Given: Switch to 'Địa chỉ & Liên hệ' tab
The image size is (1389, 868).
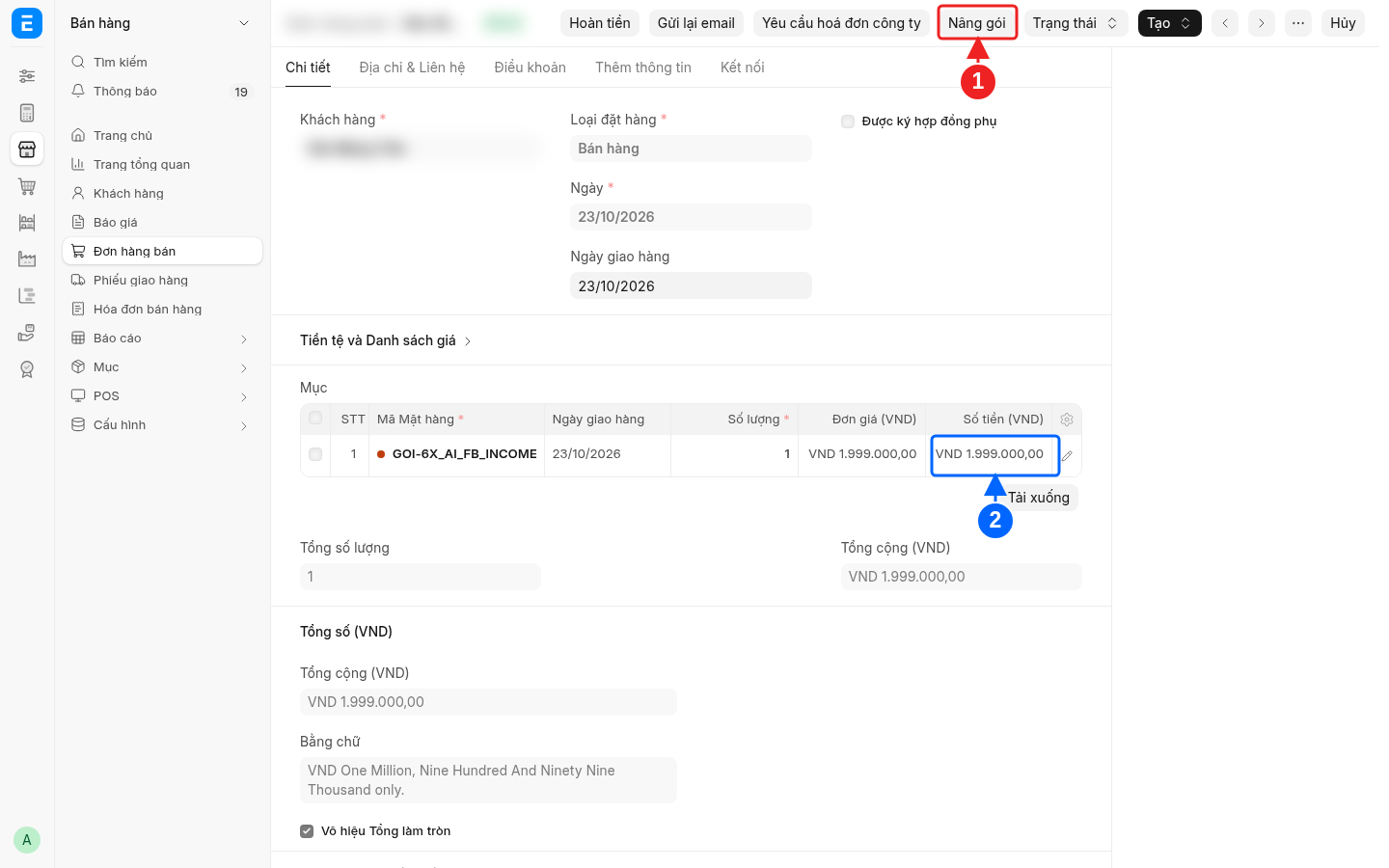Looking at the screenshot, I should tap(412, 68).
